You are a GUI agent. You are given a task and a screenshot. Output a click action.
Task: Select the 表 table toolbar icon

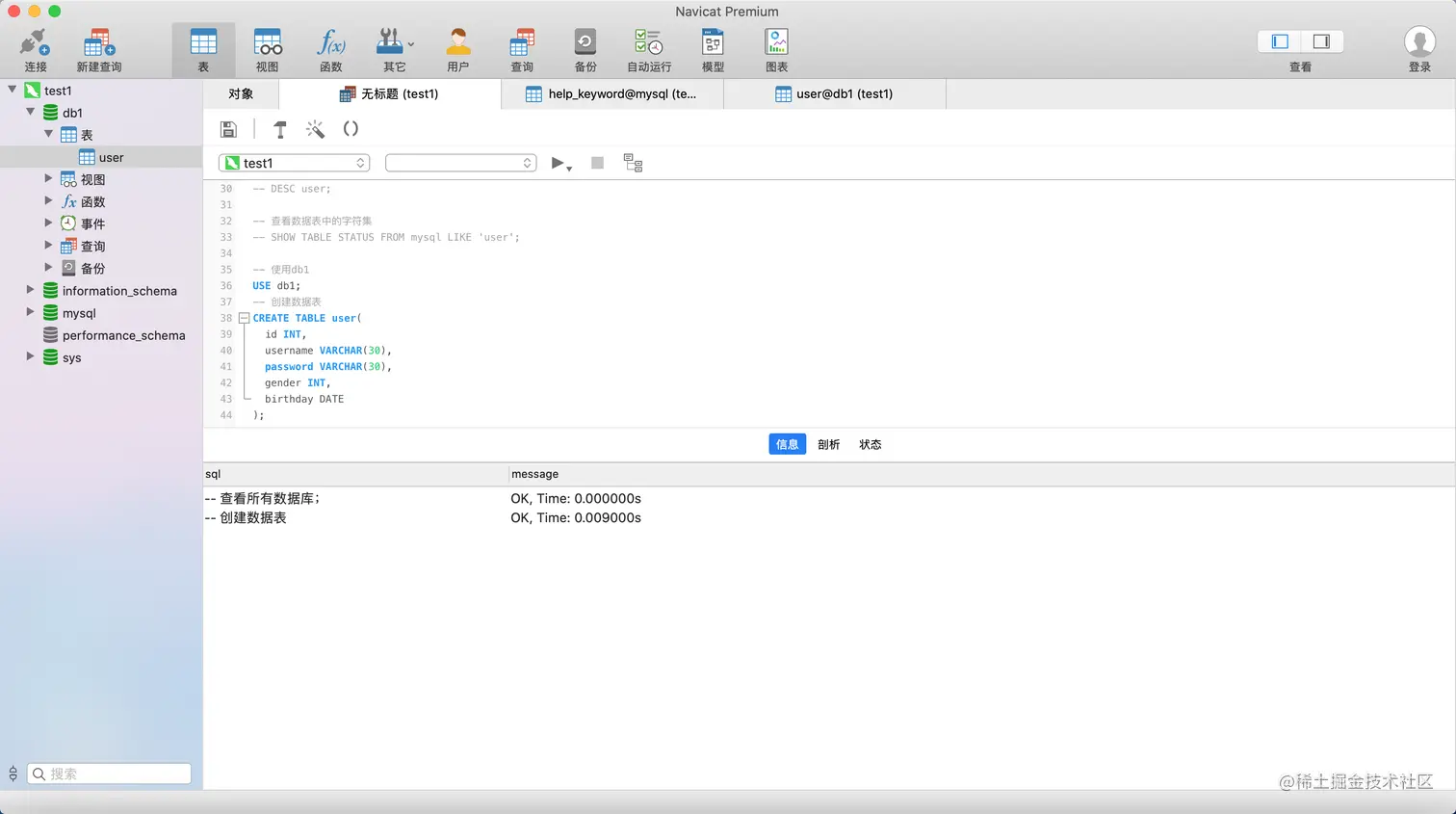(203, 50)
